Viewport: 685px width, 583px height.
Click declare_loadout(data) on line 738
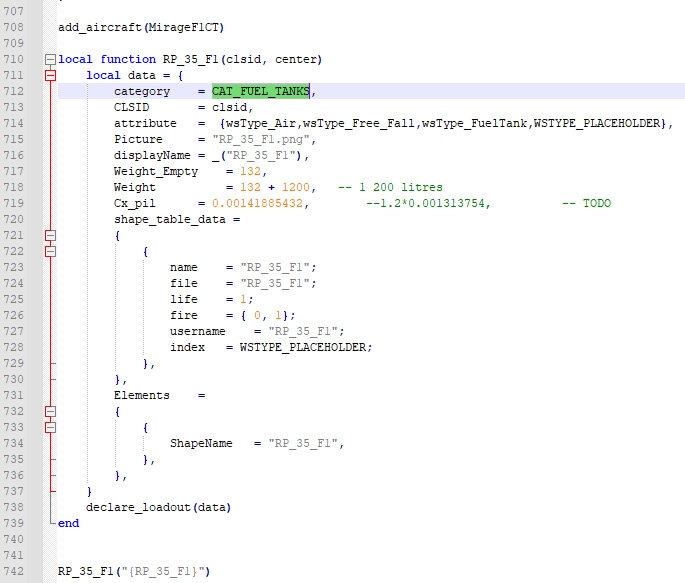click(159, 507)
